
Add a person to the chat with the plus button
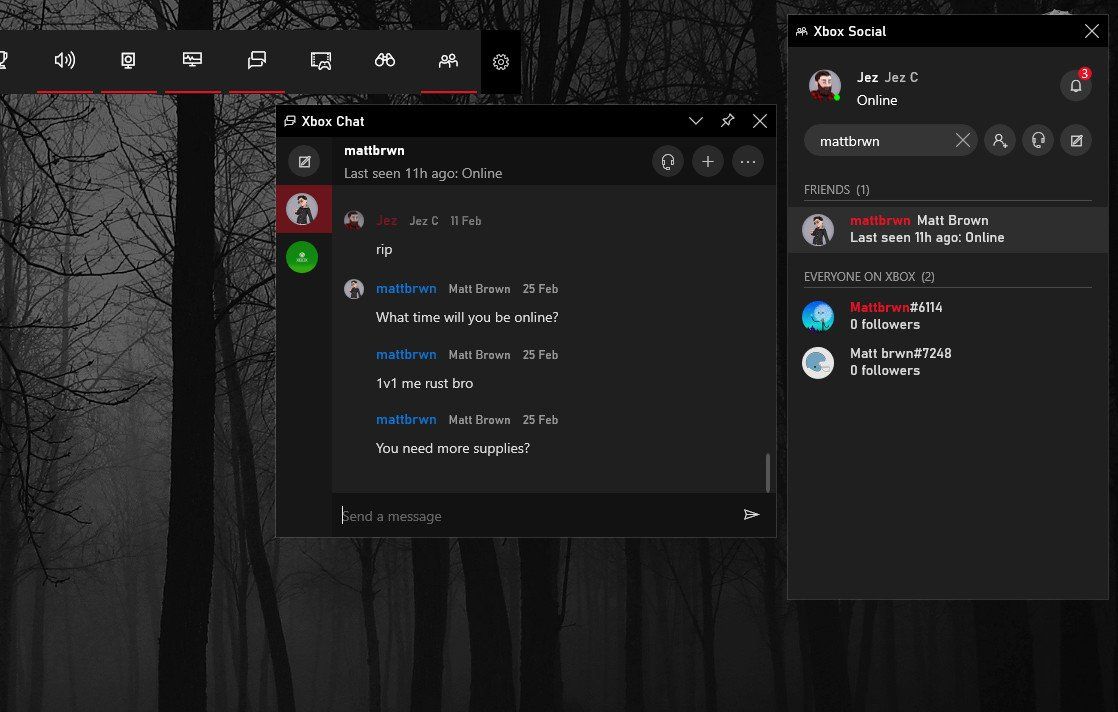(708, 161)
